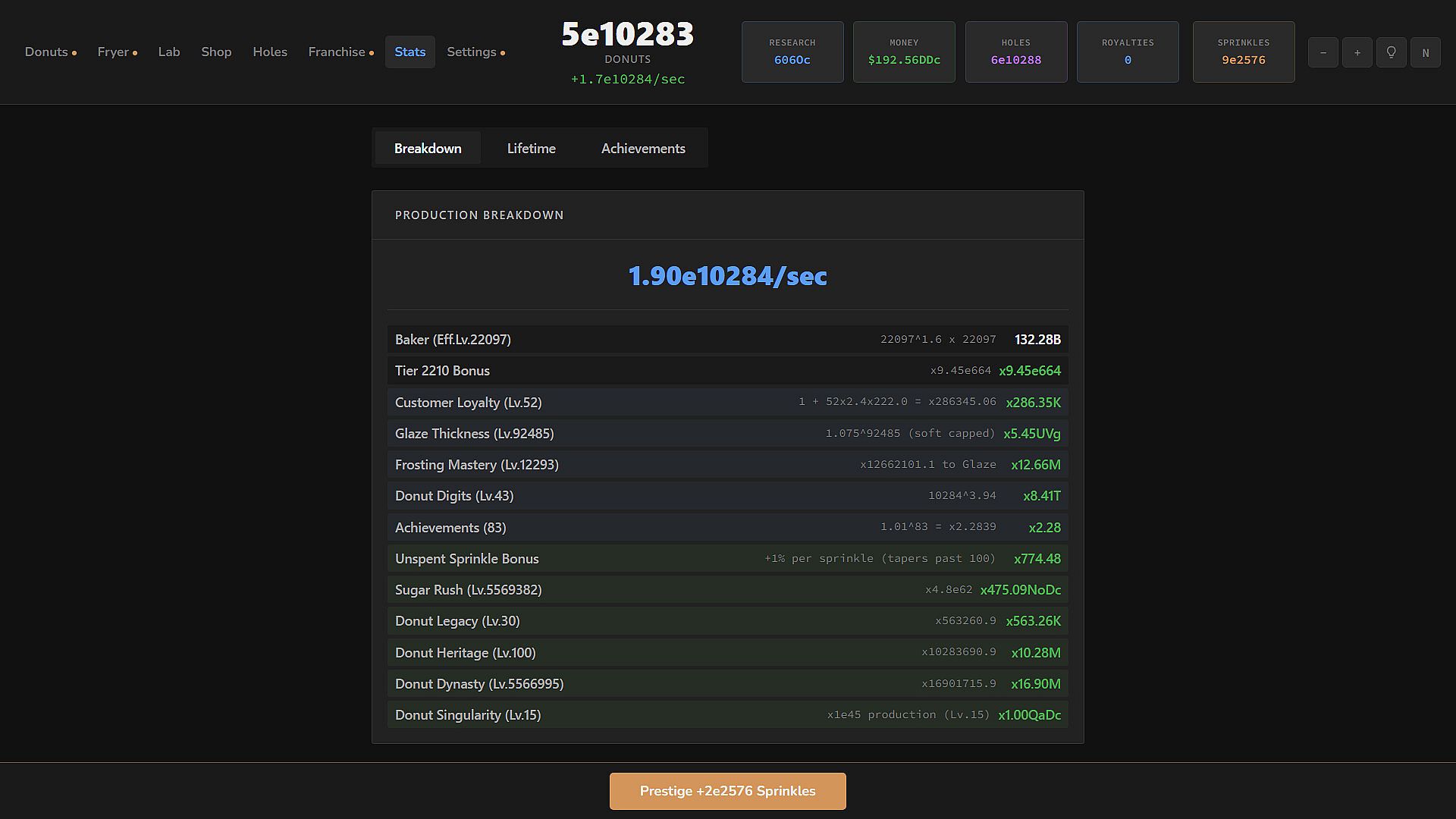Viewport: 1456px width, 819px height.
Task: Click the x475.09NoDc Sugar Rush multiplier
Action: pos(1021,590)
